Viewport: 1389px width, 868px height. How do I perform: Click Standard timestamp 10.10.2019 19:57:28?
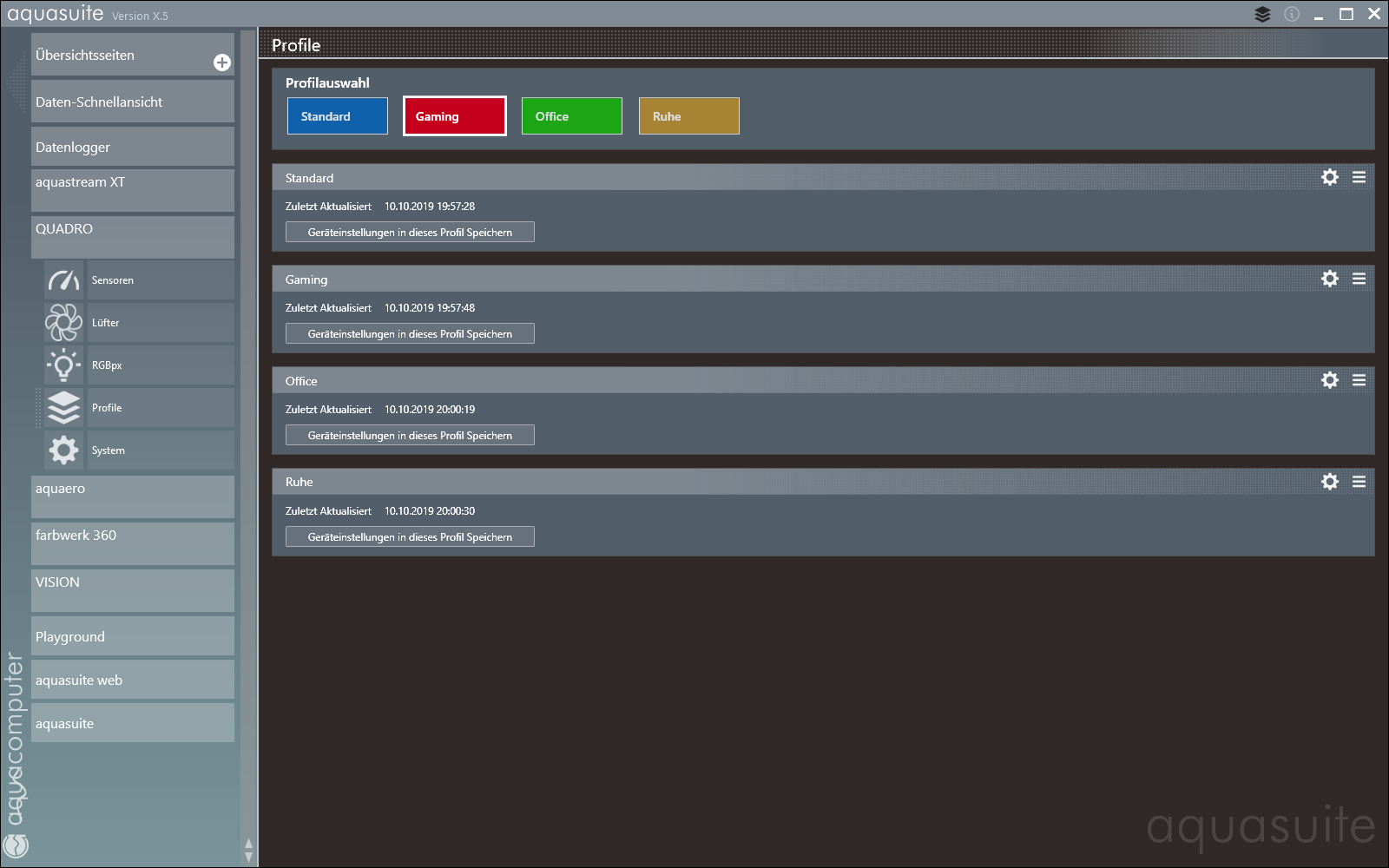click(430, 207)
